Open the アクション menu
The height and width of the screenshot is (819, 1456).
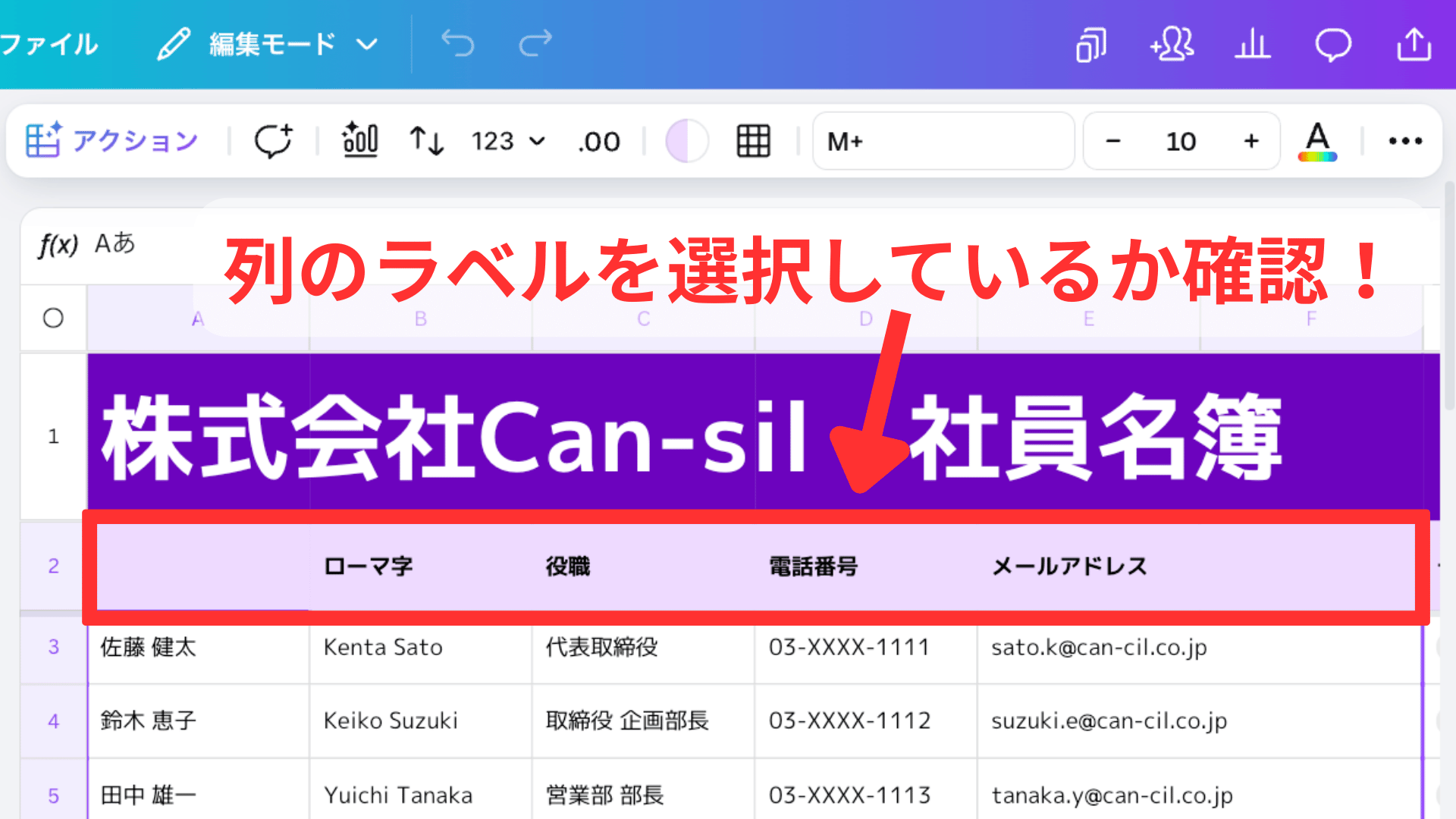(x=112, y=141)
